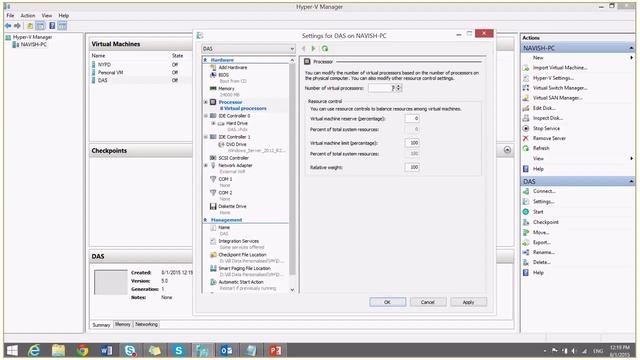Open the File menu

tap(10, 16)
